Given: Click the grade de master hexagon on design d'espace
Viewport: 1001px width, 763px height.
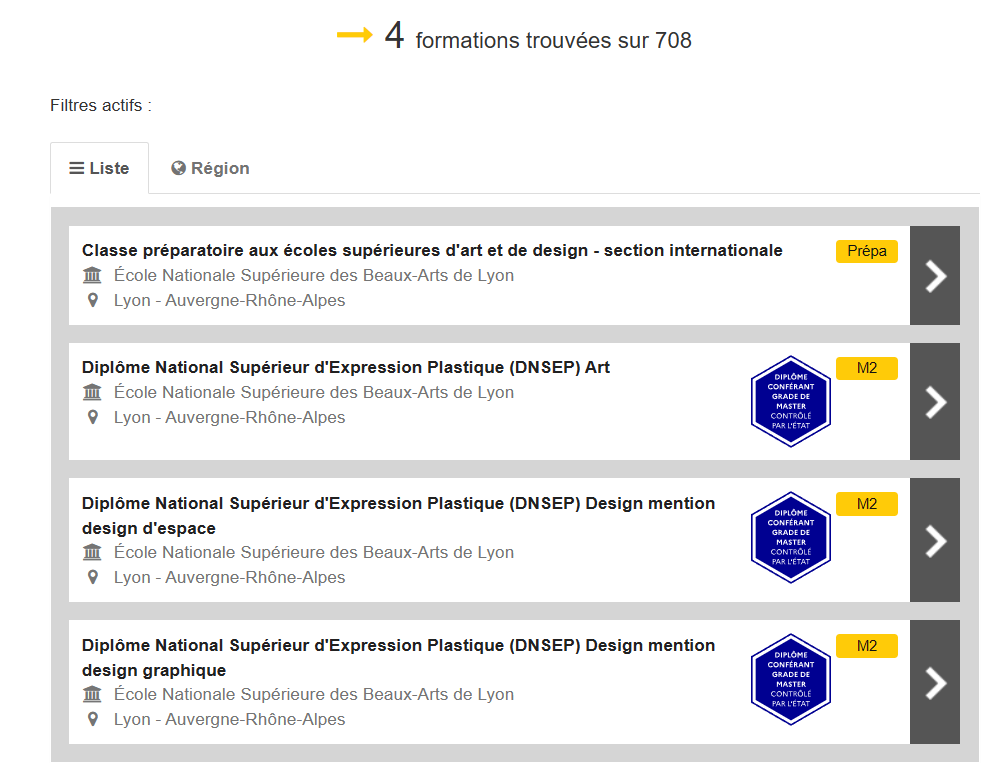Looking at the screenshot, I should coord(791,537).
